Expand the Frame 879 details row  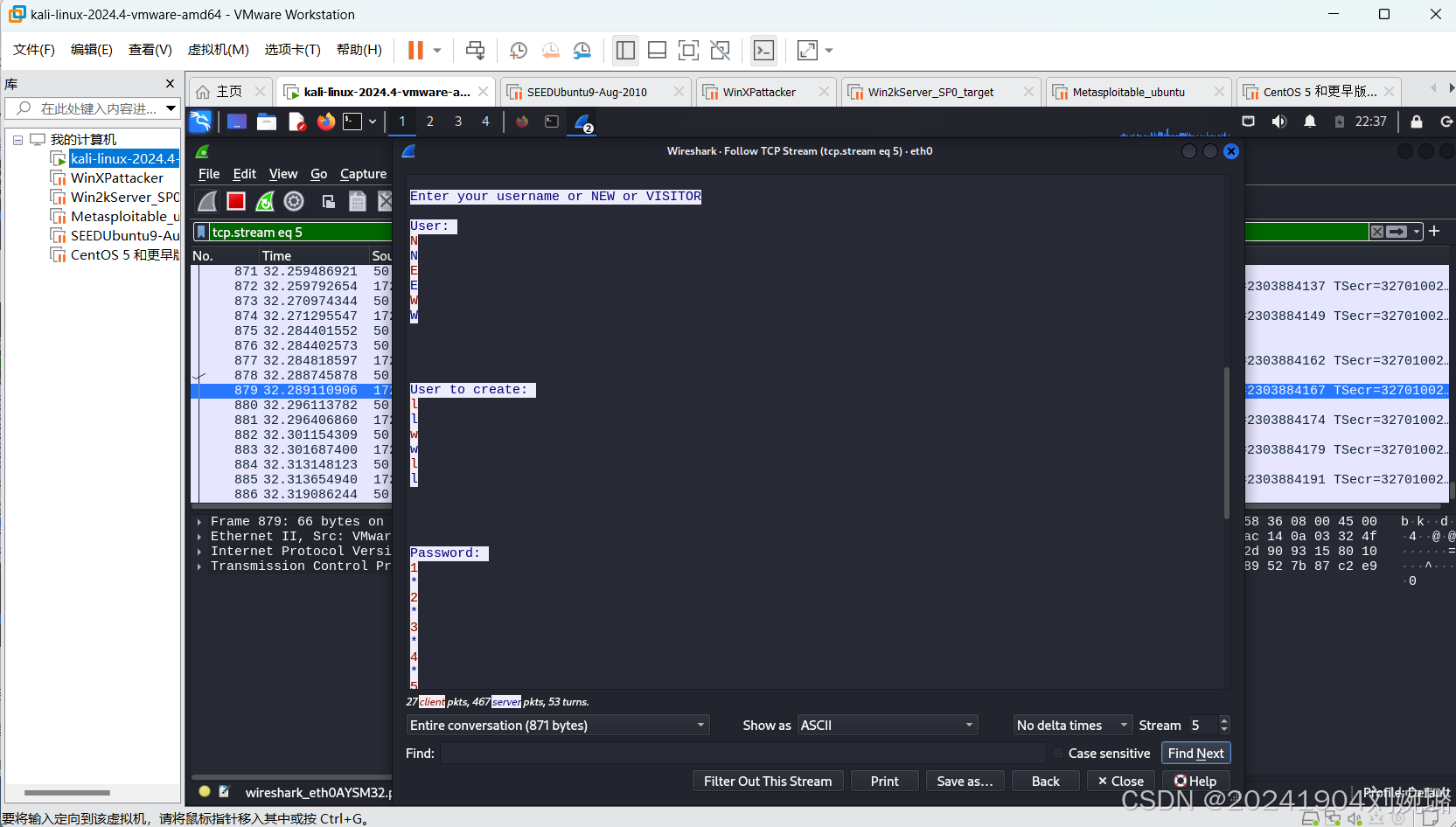pos(199,522)
